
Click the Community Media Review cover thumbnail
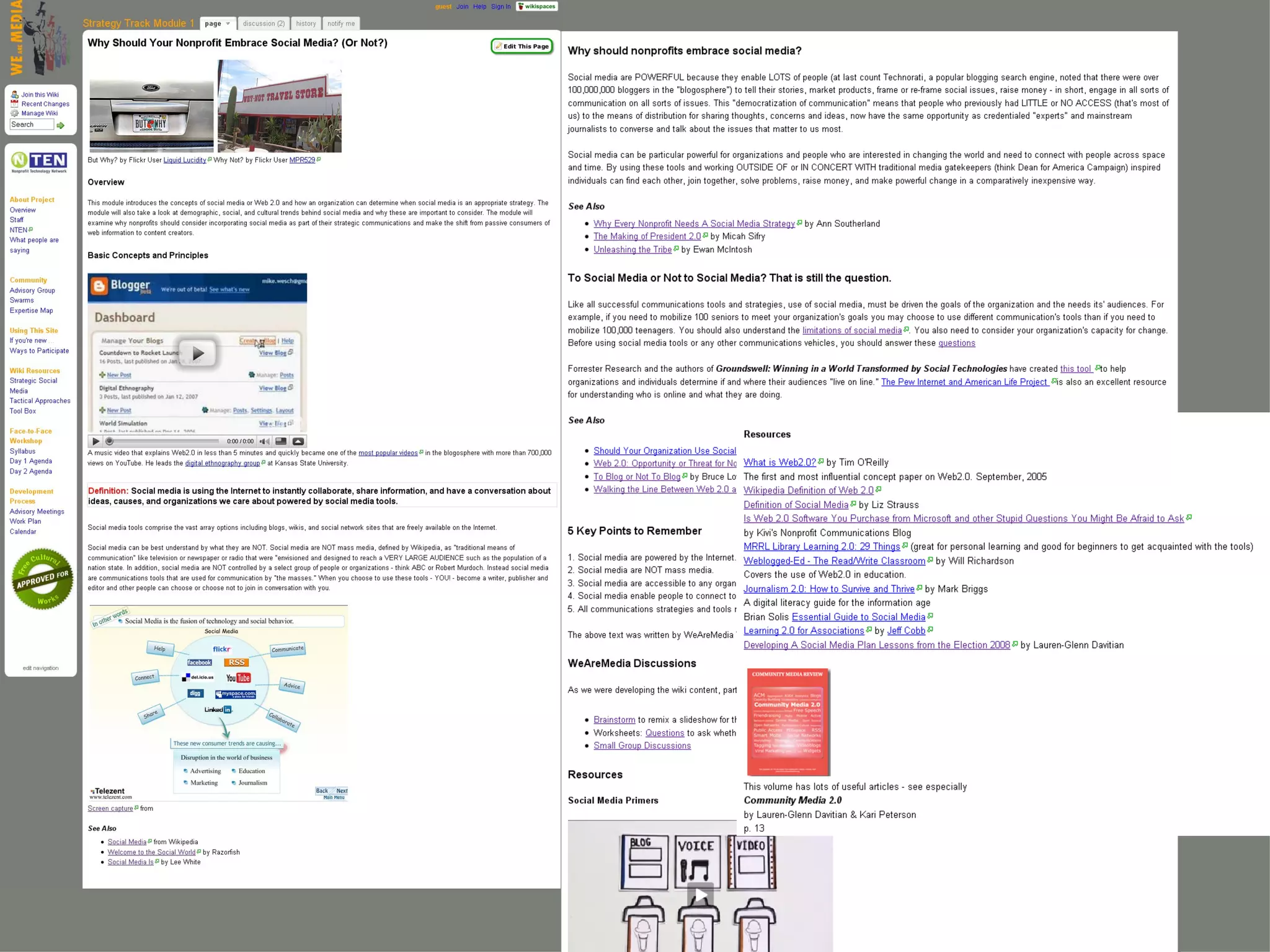(x=788, y=721)
